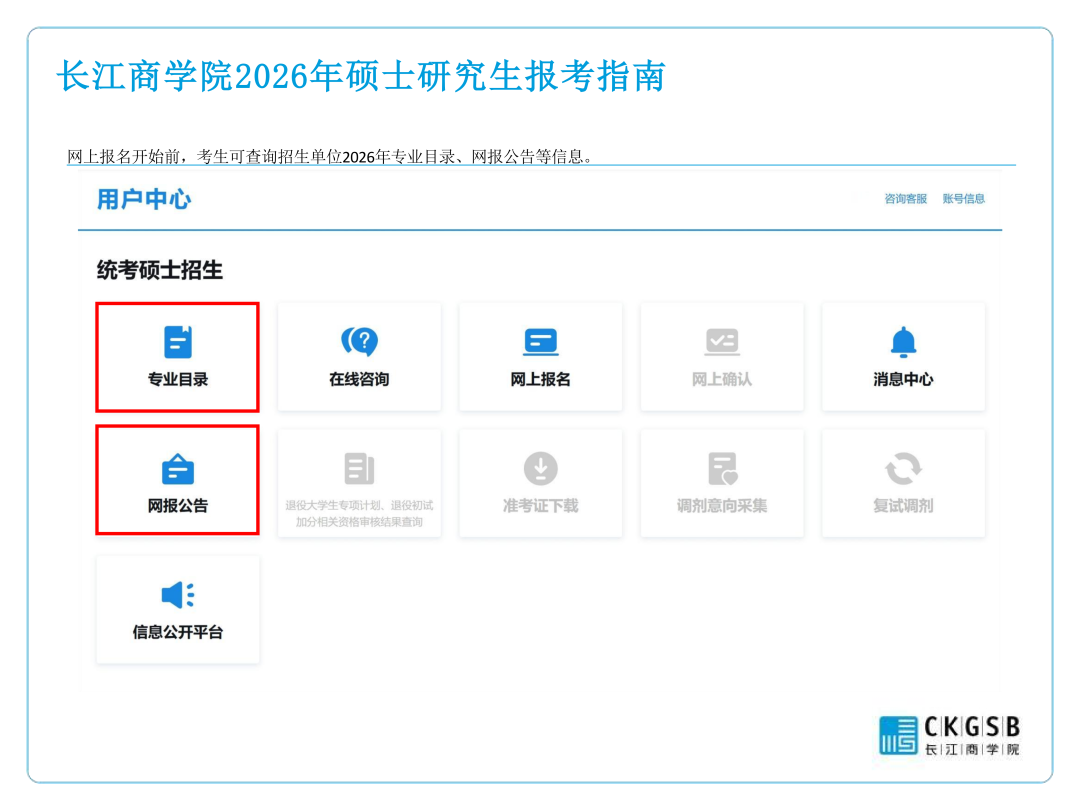Click the 网报公告 notice board icon
This screenshot has width=1080, height=810.
click(x=177, y=469)
